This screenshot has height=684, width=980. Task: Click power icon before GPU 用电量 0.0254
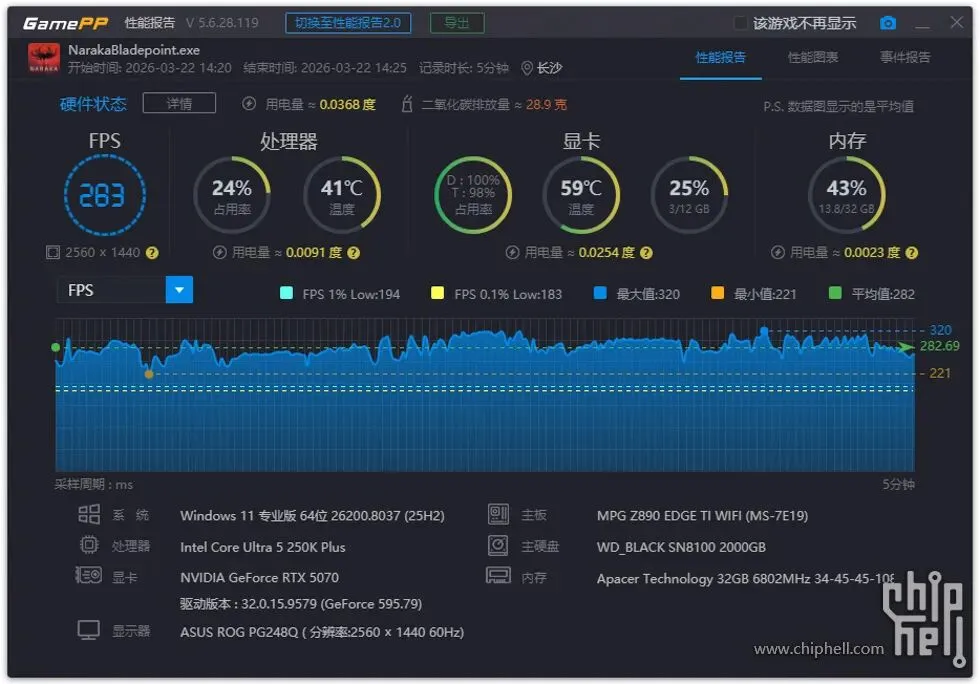pyautogui.click(x=512, y=253)
